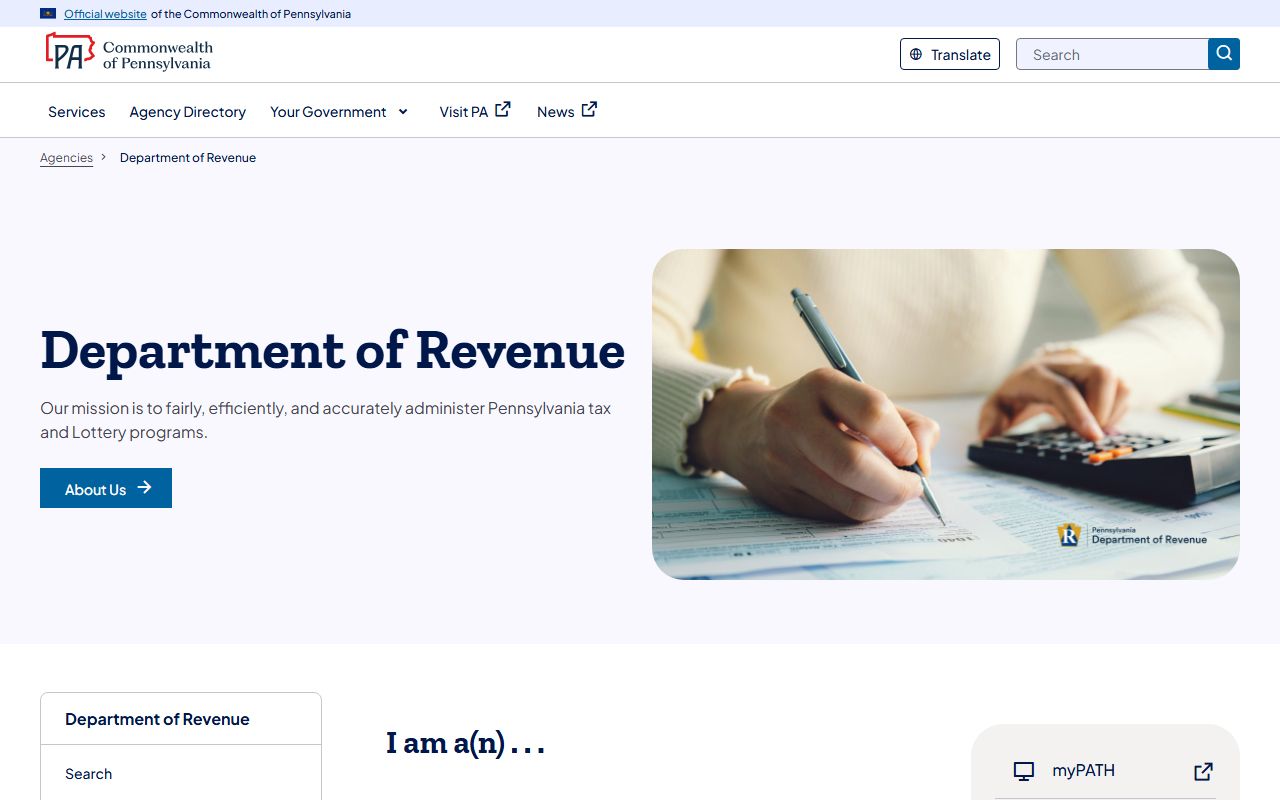Click the hero photo of hand writing
This screenshot has width=1280, height=800.
pos(946,414)
